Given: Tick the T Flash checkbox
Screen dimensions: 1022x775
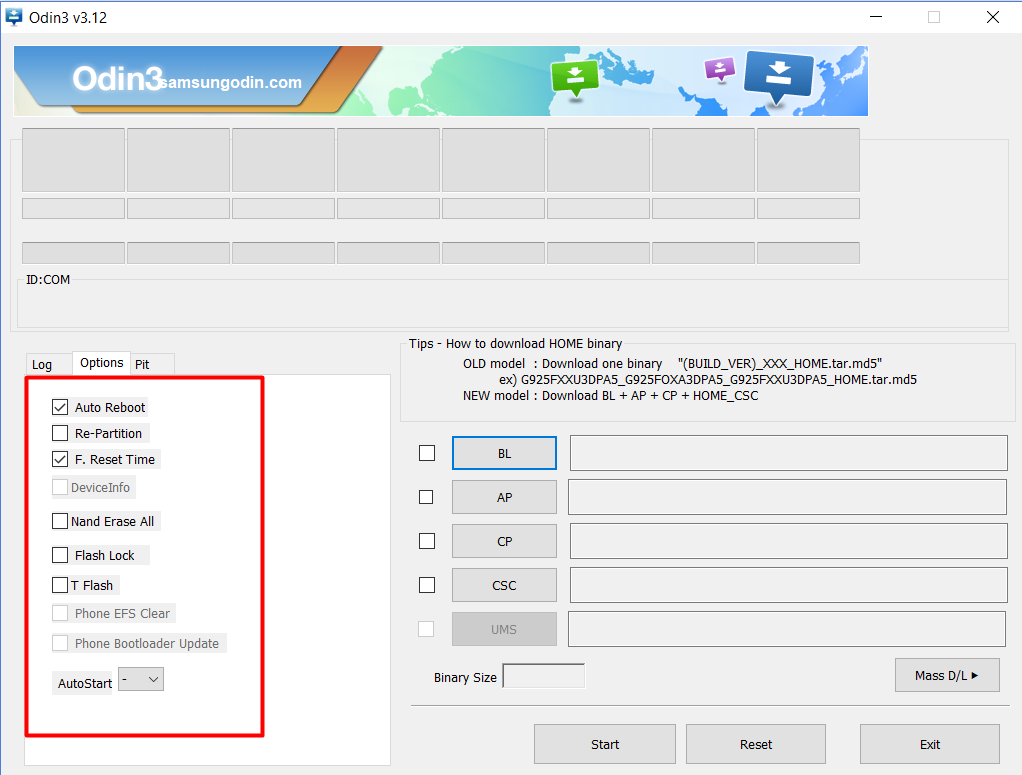Looking at the screenshot, I should 60,585.
